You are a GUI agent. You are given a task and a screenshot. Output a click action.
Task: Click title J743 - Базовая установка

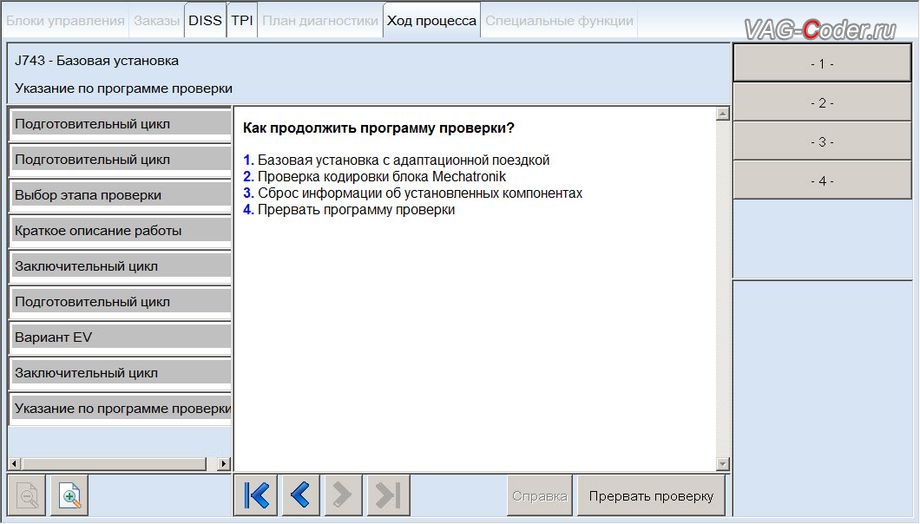97,60
